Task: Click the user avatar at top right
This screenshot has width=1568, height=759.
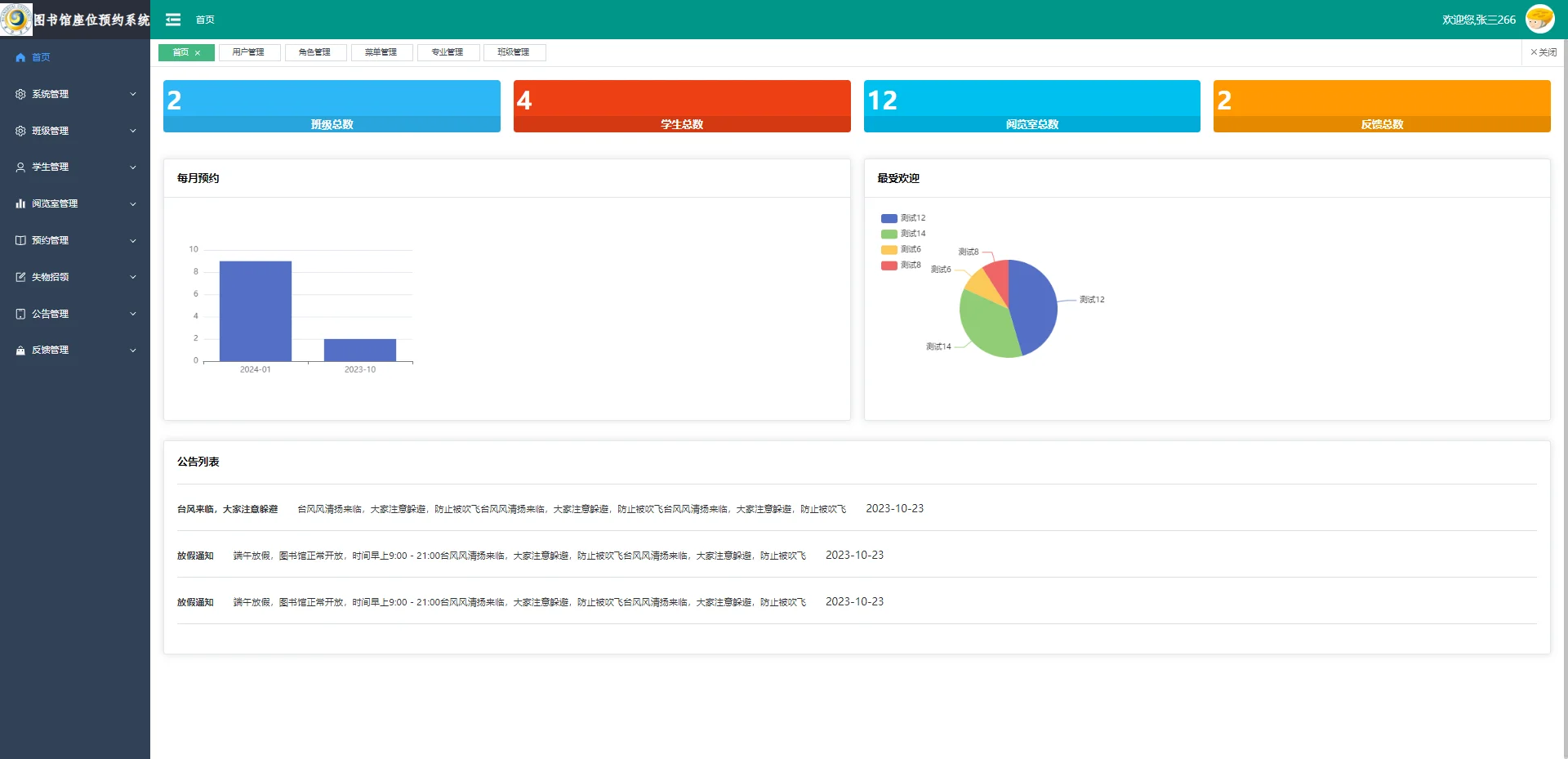Action: click(1540, 19)
